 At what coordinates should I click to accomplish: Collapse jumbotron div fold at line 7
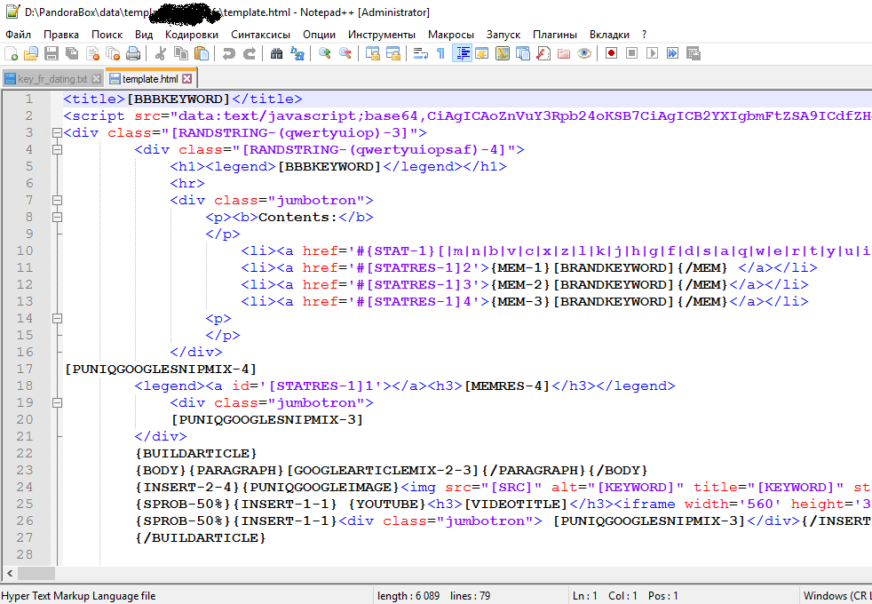point(57,200)
